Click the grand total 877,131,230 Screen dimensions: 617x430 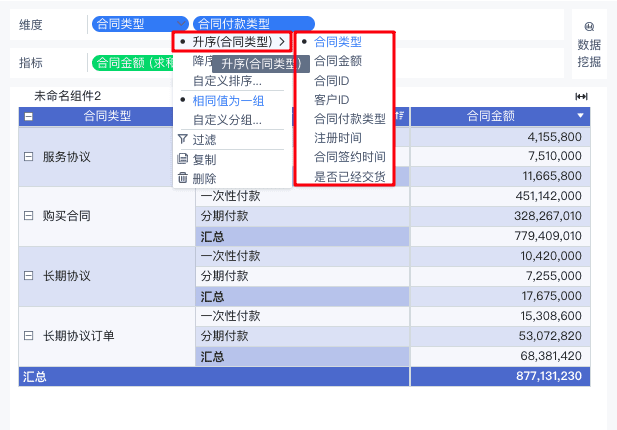pos(549,376)
